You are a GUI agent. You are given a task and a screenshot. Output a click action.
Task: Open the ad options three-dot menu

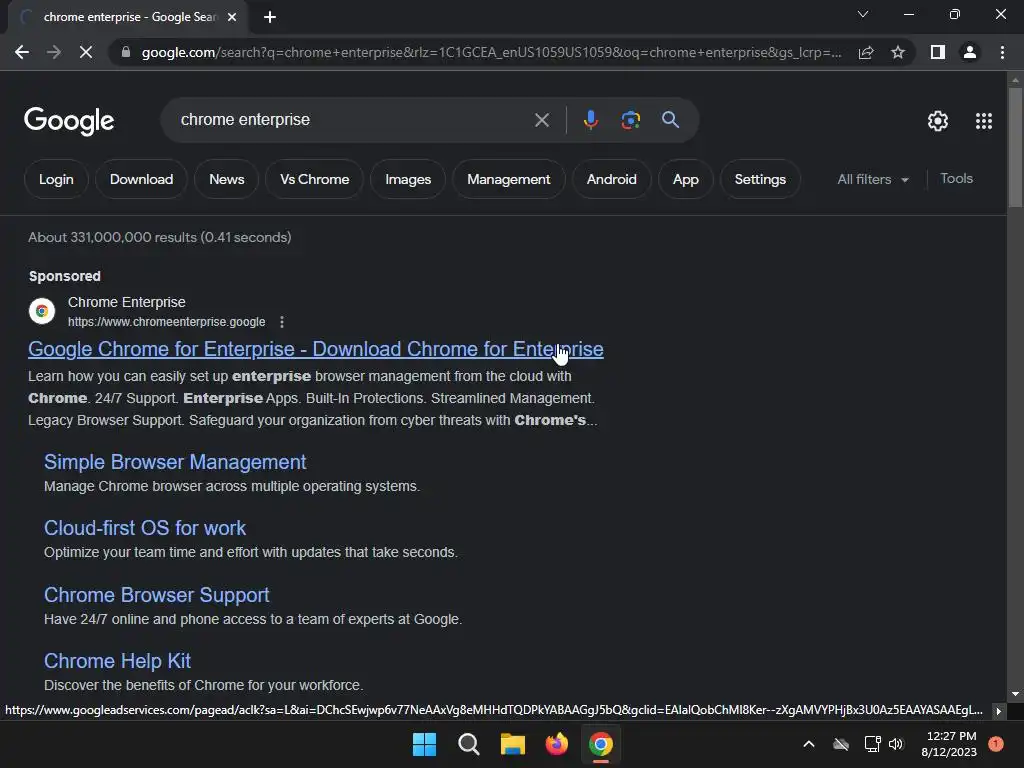click(x=281, y=322)
